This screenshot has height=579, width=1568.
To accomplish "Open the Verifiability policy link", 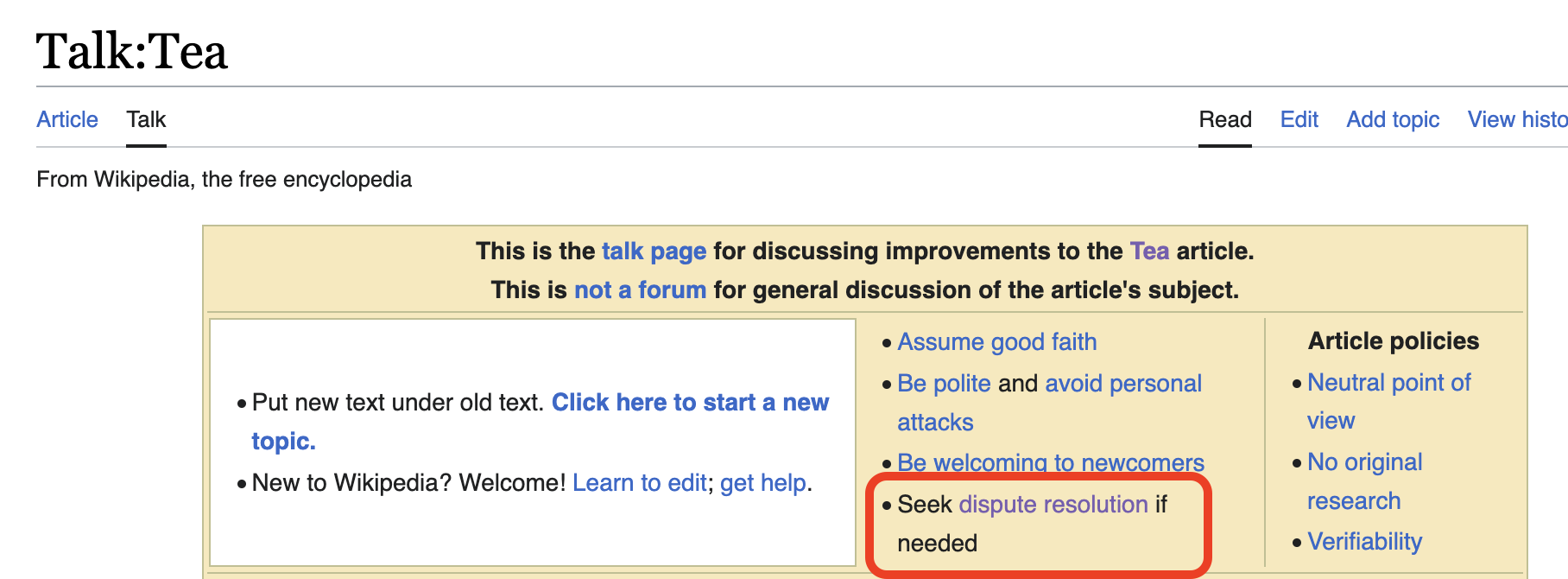I will pyautogui.click(x=1364, y=542).
